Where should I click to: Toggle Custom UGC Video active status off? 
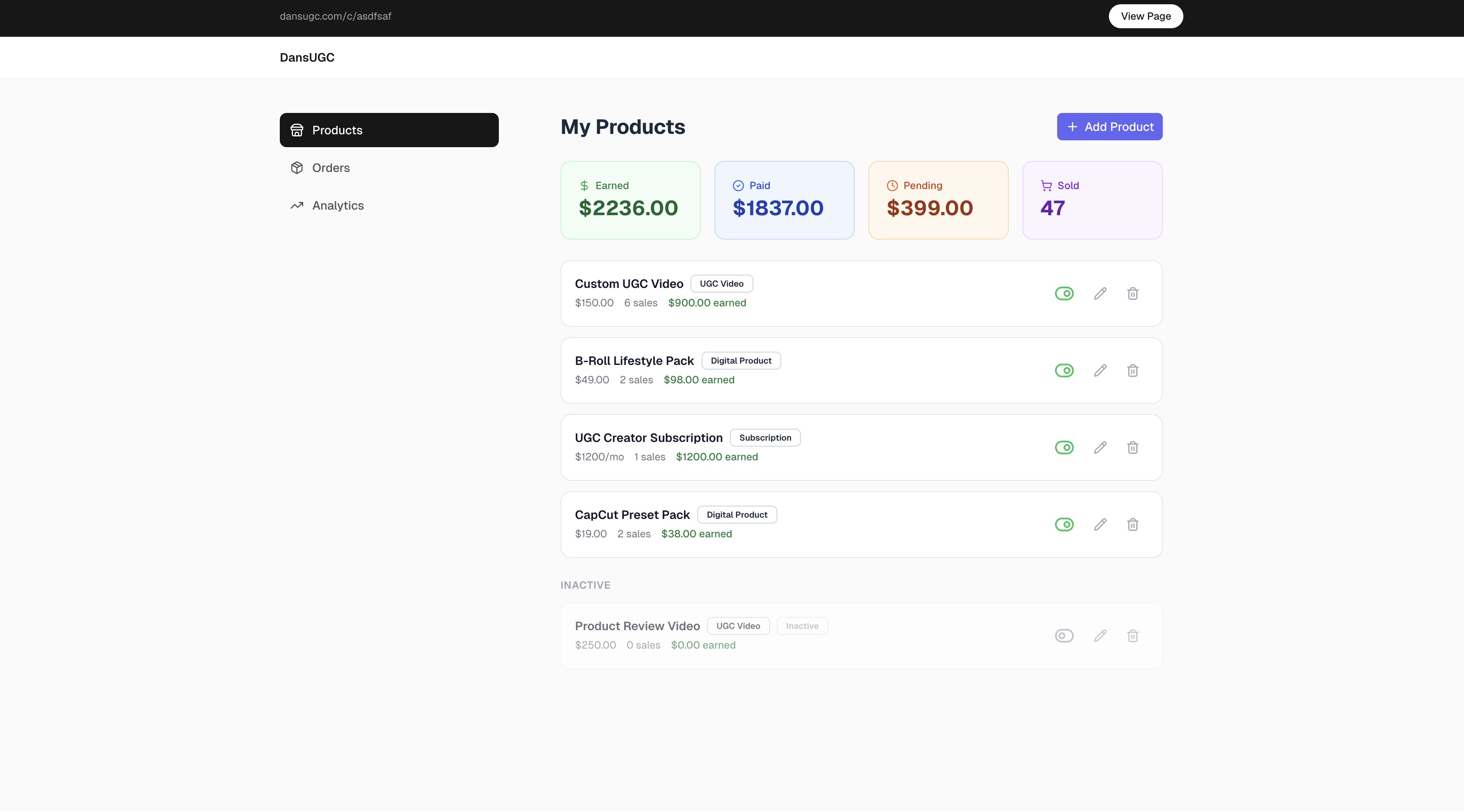point(1064,293)
